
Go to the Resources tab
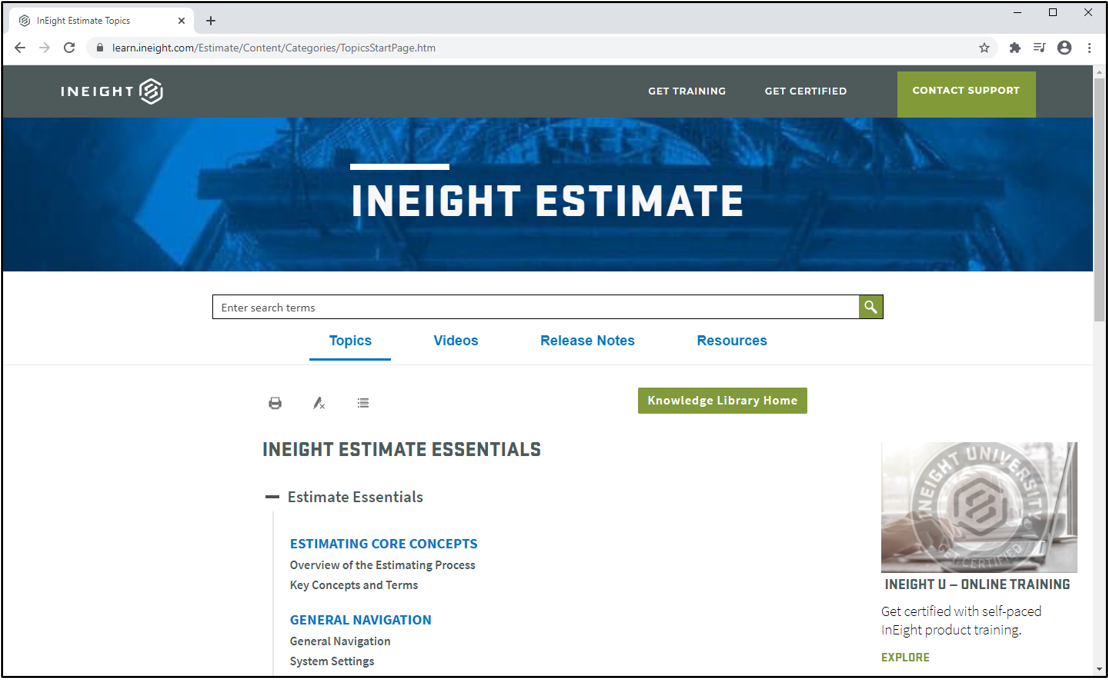coord(732,341)
